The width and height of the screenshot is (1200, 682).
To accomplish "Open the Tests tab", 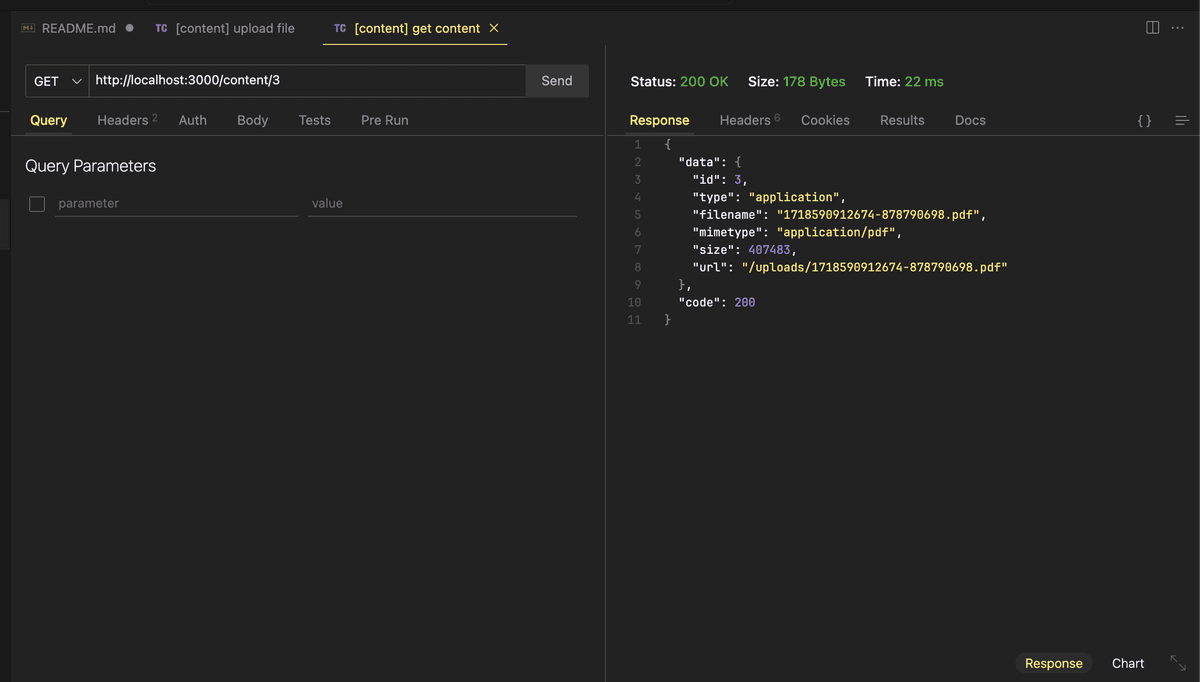I will point(314,120).
